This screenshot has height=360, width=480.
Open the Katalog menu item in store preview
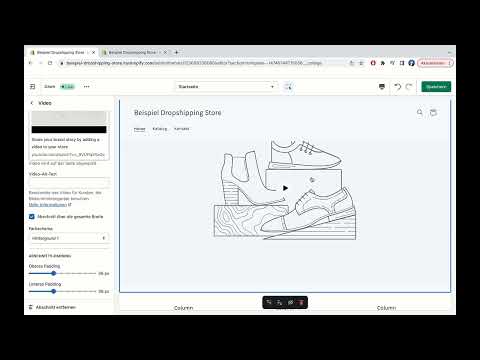coord(160,129)
